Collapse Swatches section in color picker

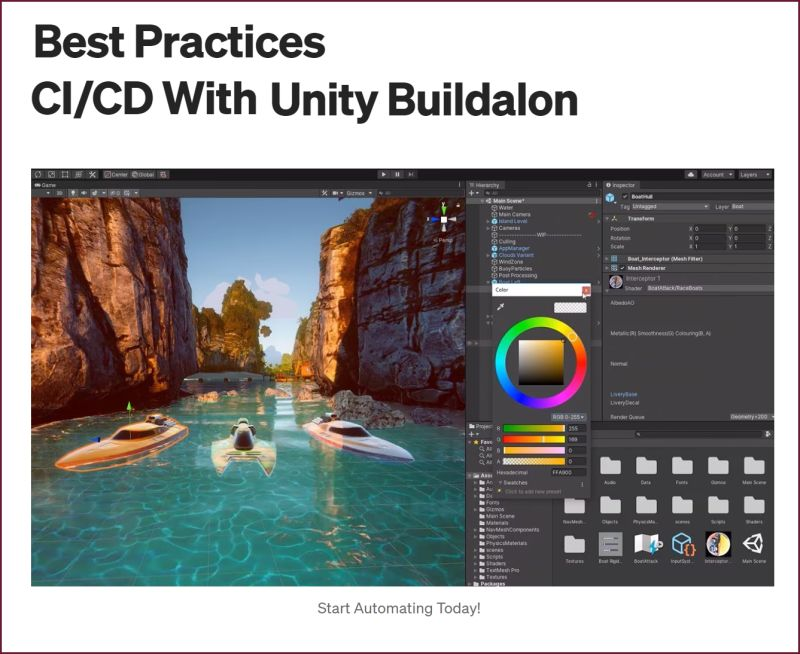501,483
